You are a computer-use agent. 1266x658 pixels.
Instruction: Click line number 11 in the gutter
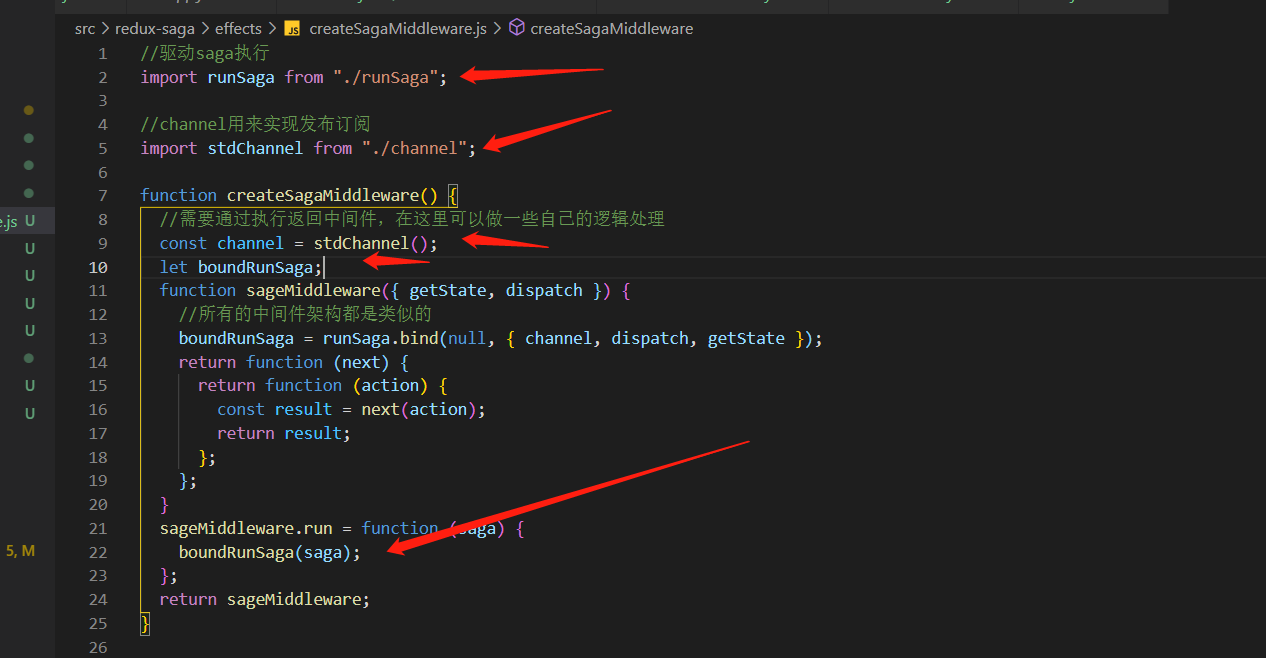coord(98,291)
